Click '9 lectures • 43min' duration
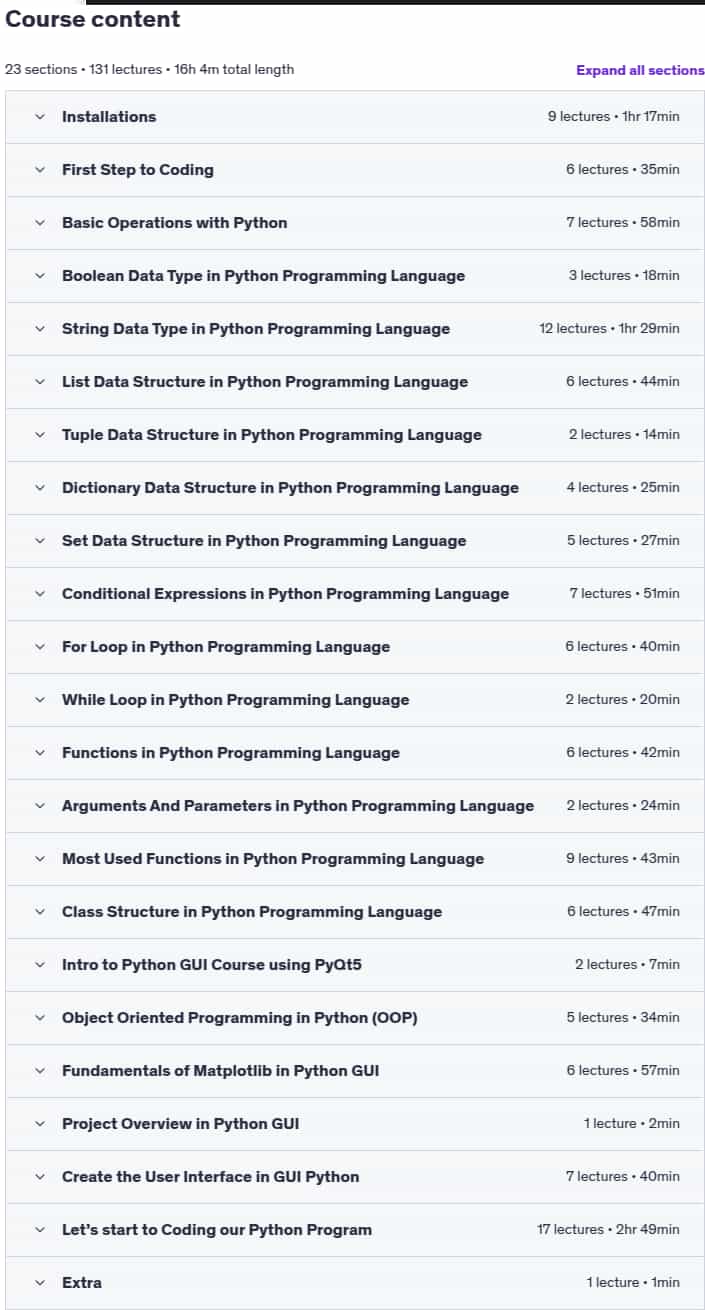Image resolution: width=705 pixels, height=1310 pixels. click(622, 859)
